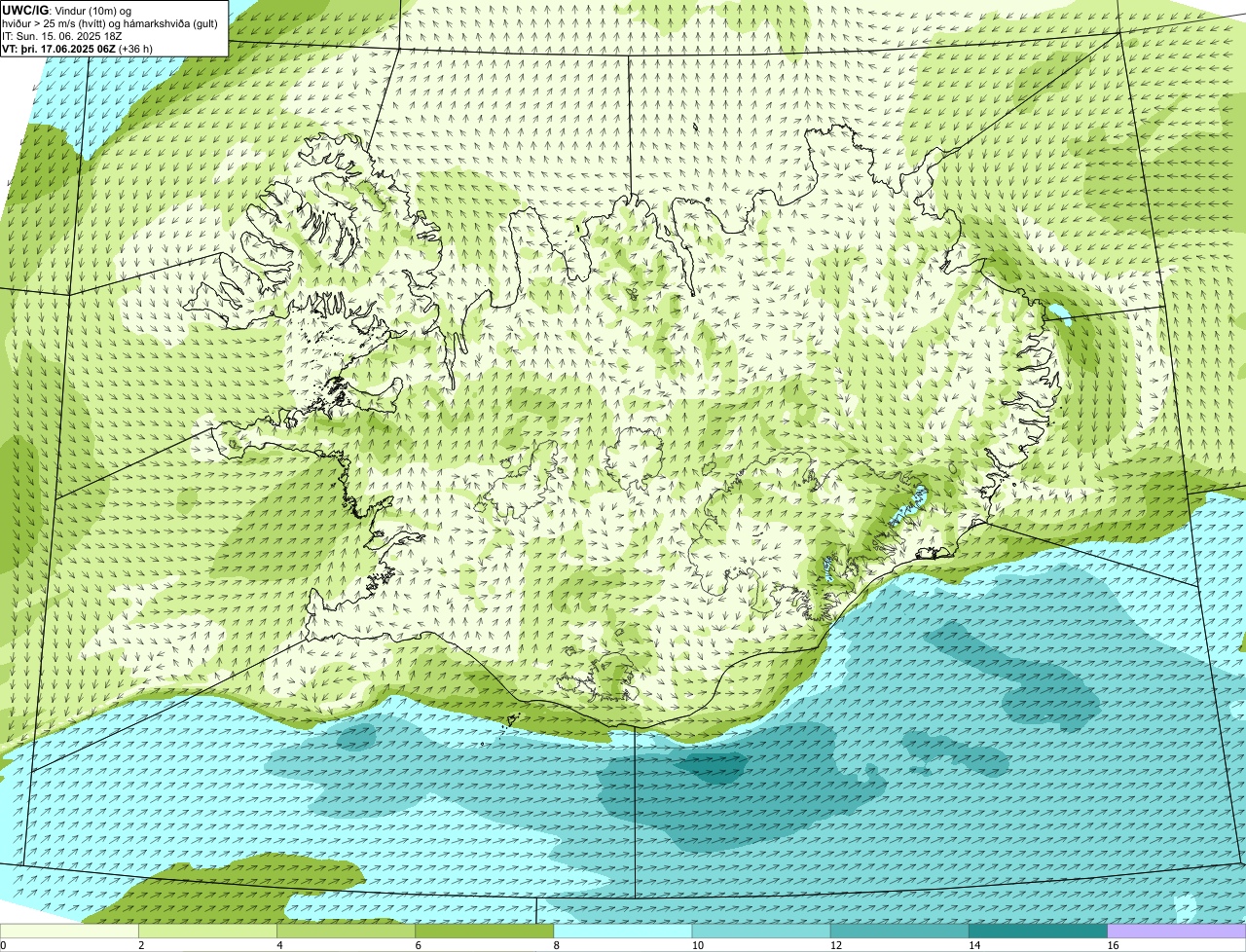Click the legend tick label "4"

[x=279, y=945]
